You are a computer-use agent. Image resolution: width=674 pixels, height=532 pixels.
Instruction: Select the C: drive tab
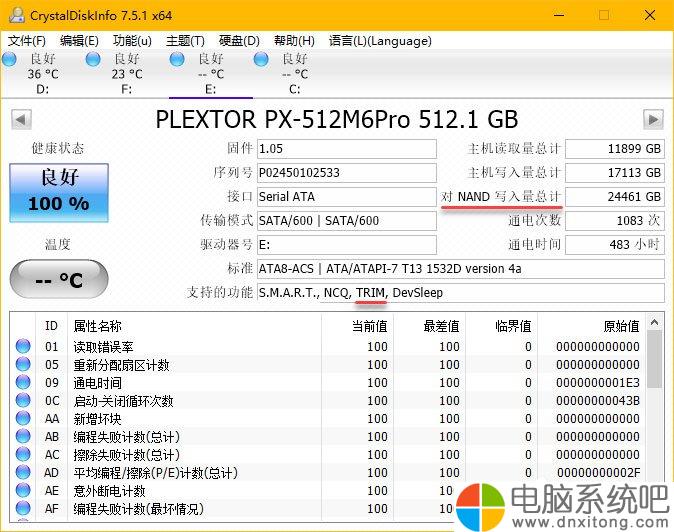295,73
